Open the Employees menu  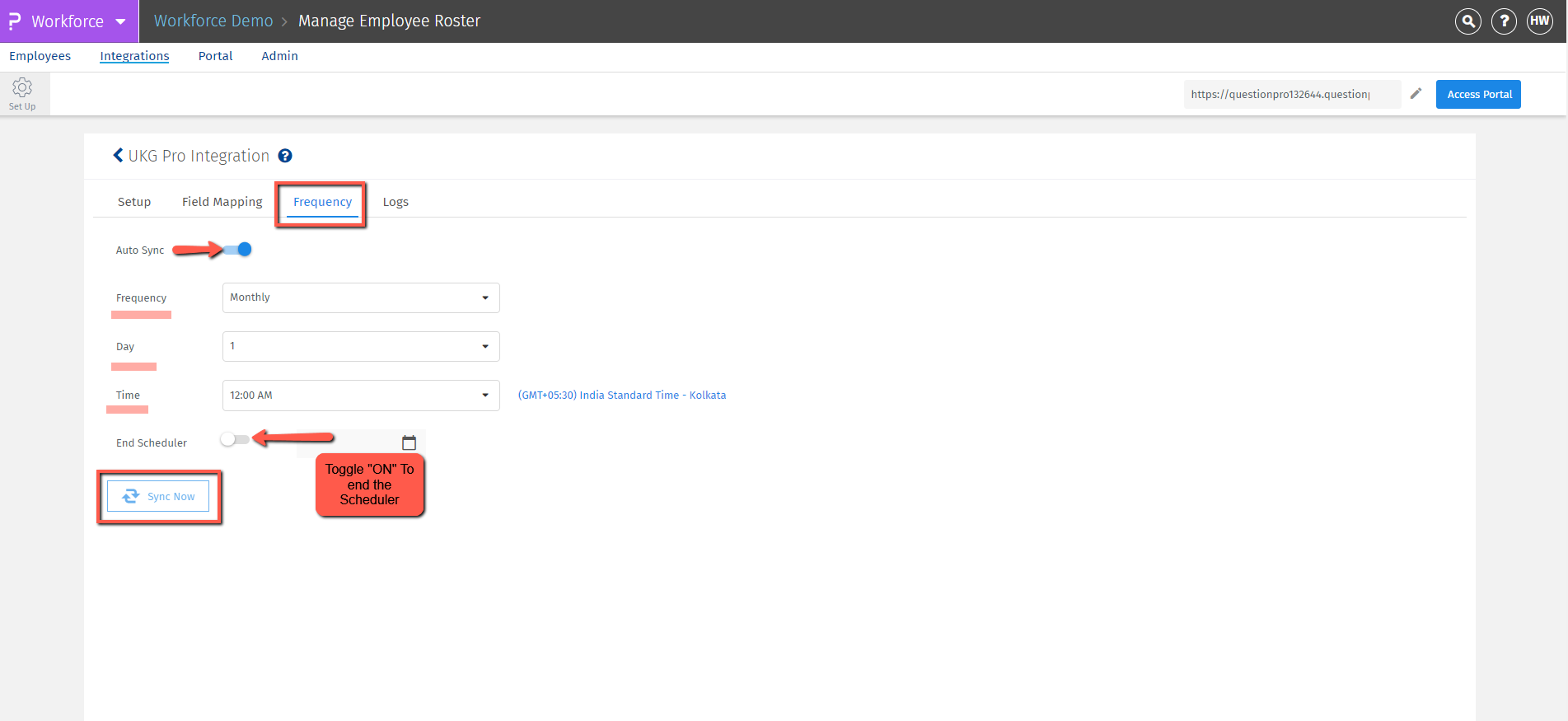click(40, 56)
